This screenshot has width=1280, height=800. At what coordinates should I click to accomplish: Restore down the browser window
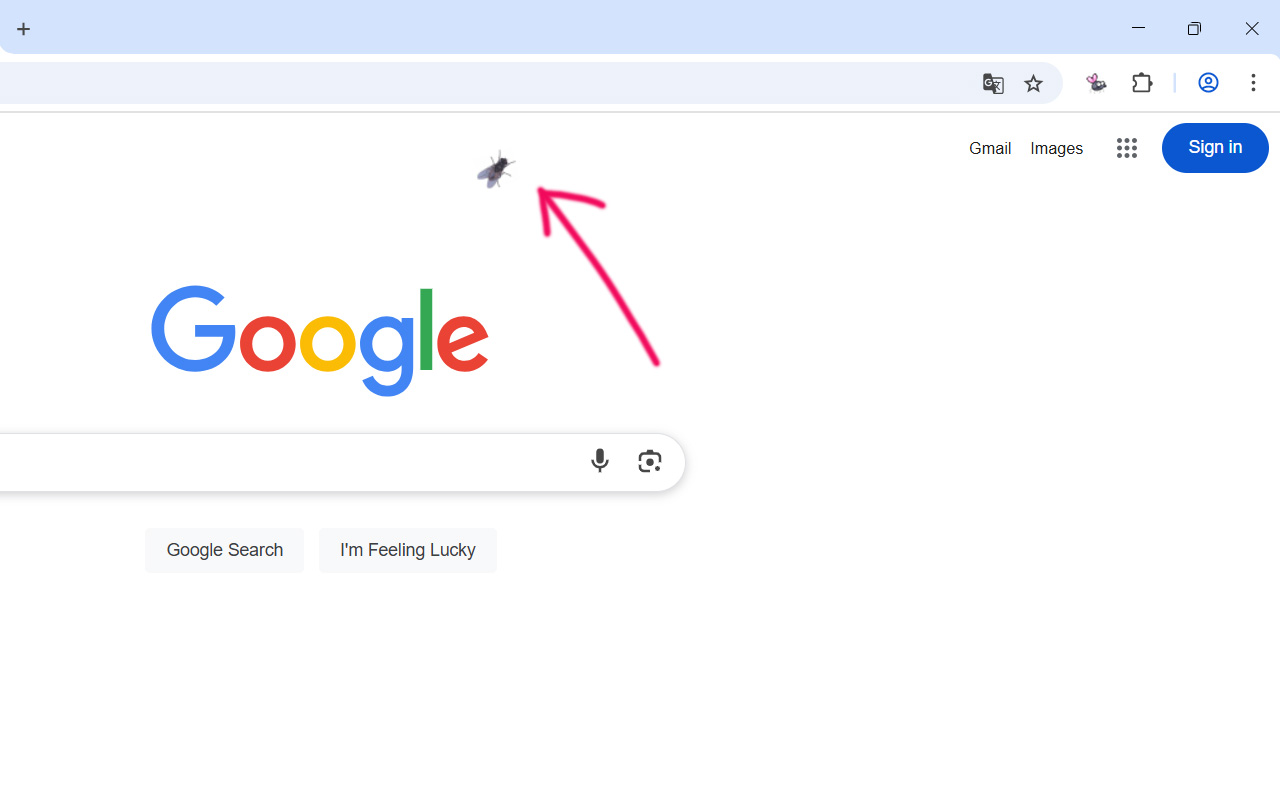pyautogui.click(x=1194, y=29)
